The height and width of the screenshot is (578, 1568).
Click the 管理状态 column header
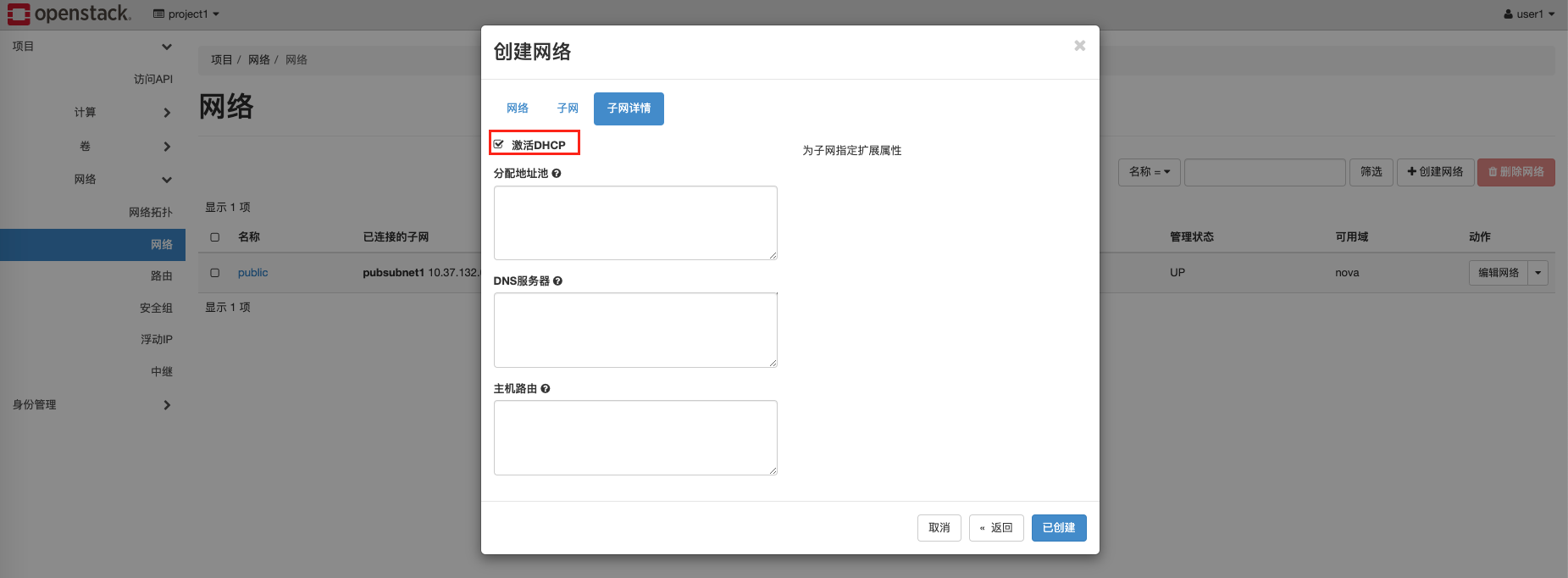pyautogui.click(x=1192, y=237)
